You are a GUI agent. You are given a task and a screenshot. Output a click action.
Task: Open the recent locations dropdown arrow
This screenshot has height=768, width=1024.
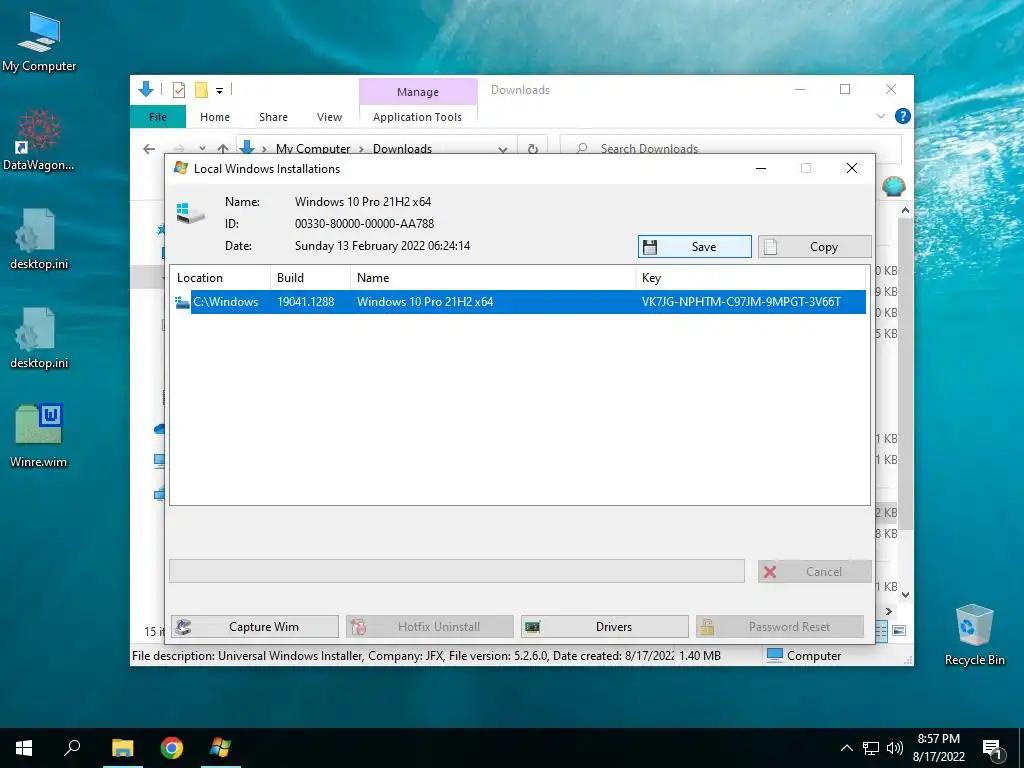click(202, 149)
